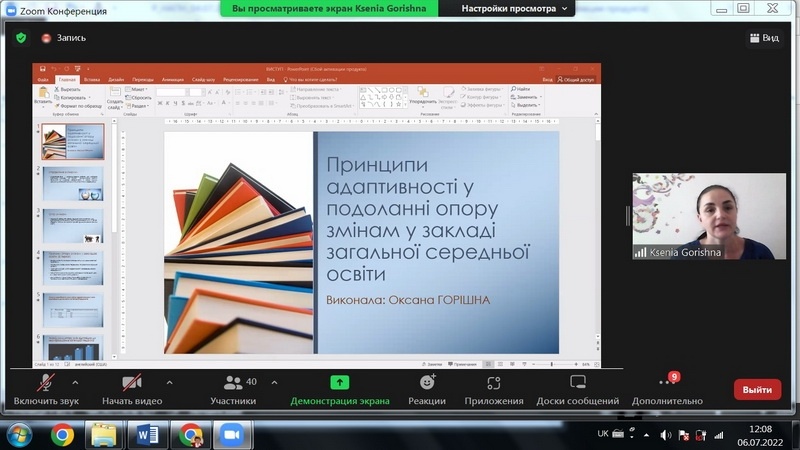Image resolution: width=800 pixels, height=450 pixels.
Task: Select the Главная tab in PowerPoint ribbon
Action: [x=68, y=79]
